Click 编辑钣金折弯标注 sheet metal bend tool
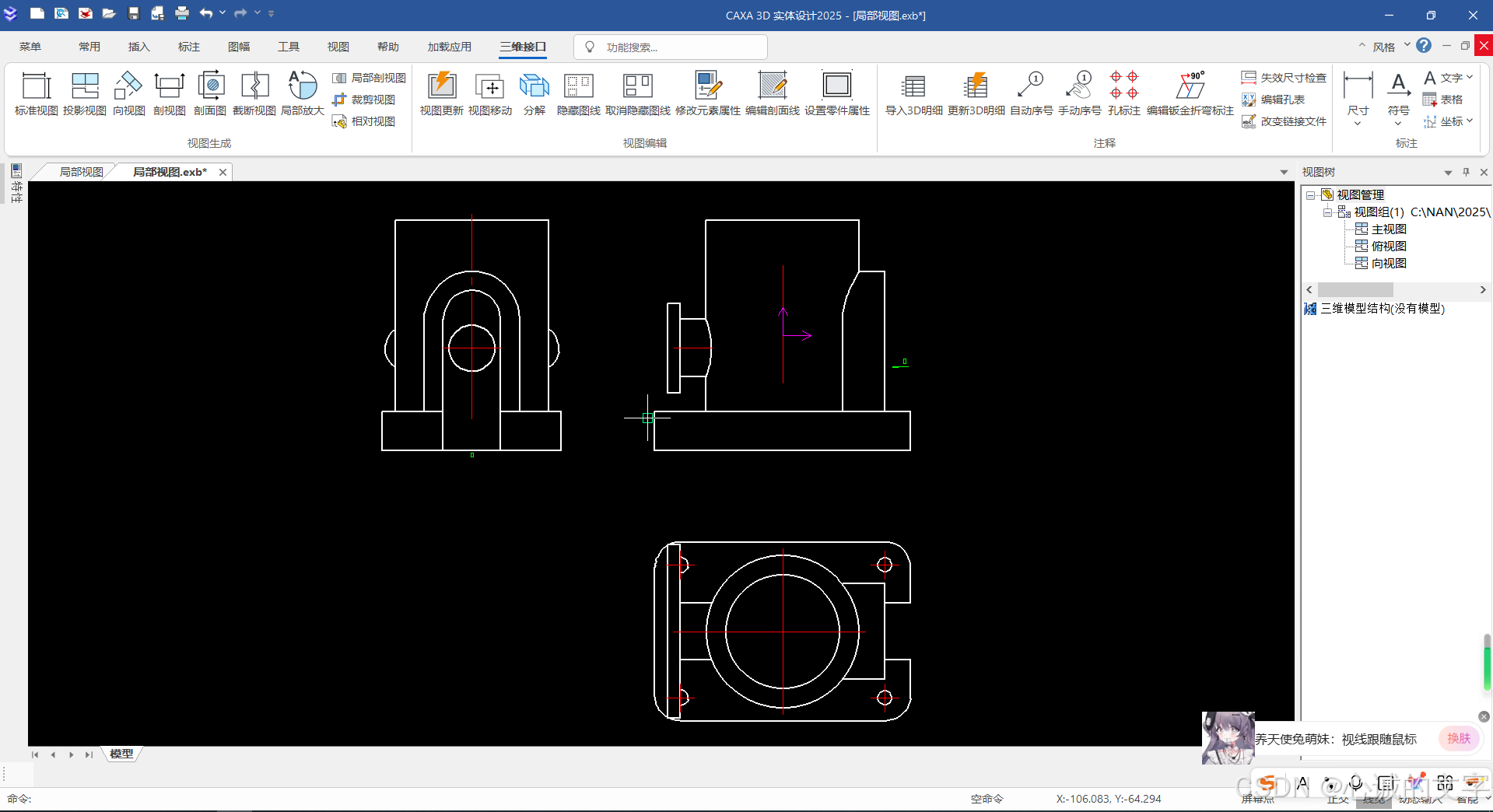Viewport: 1493px width, 812px height. pos(1190,94)
